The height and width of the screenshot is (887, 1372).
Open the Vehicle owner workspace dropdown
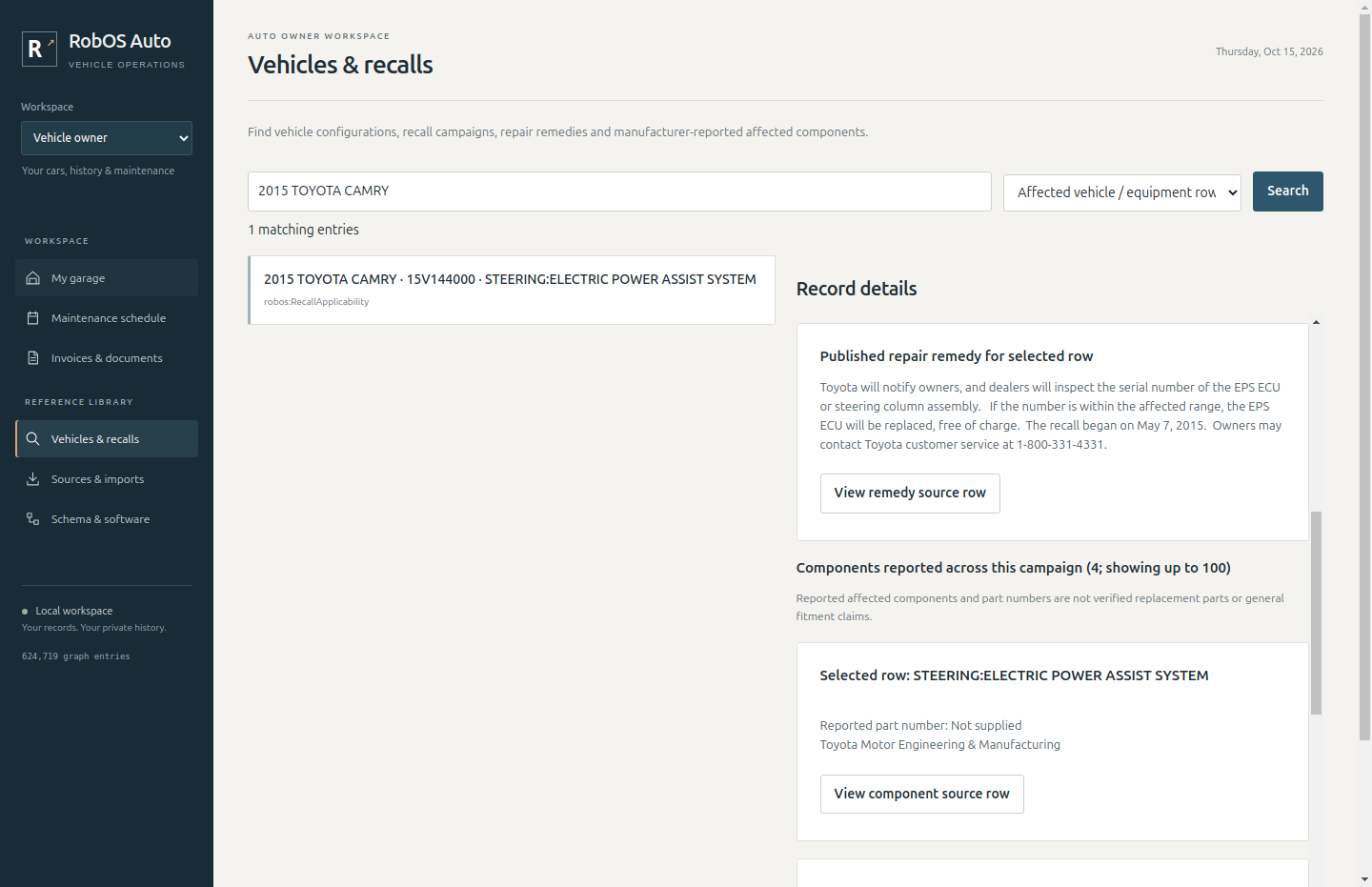(107, 138)
